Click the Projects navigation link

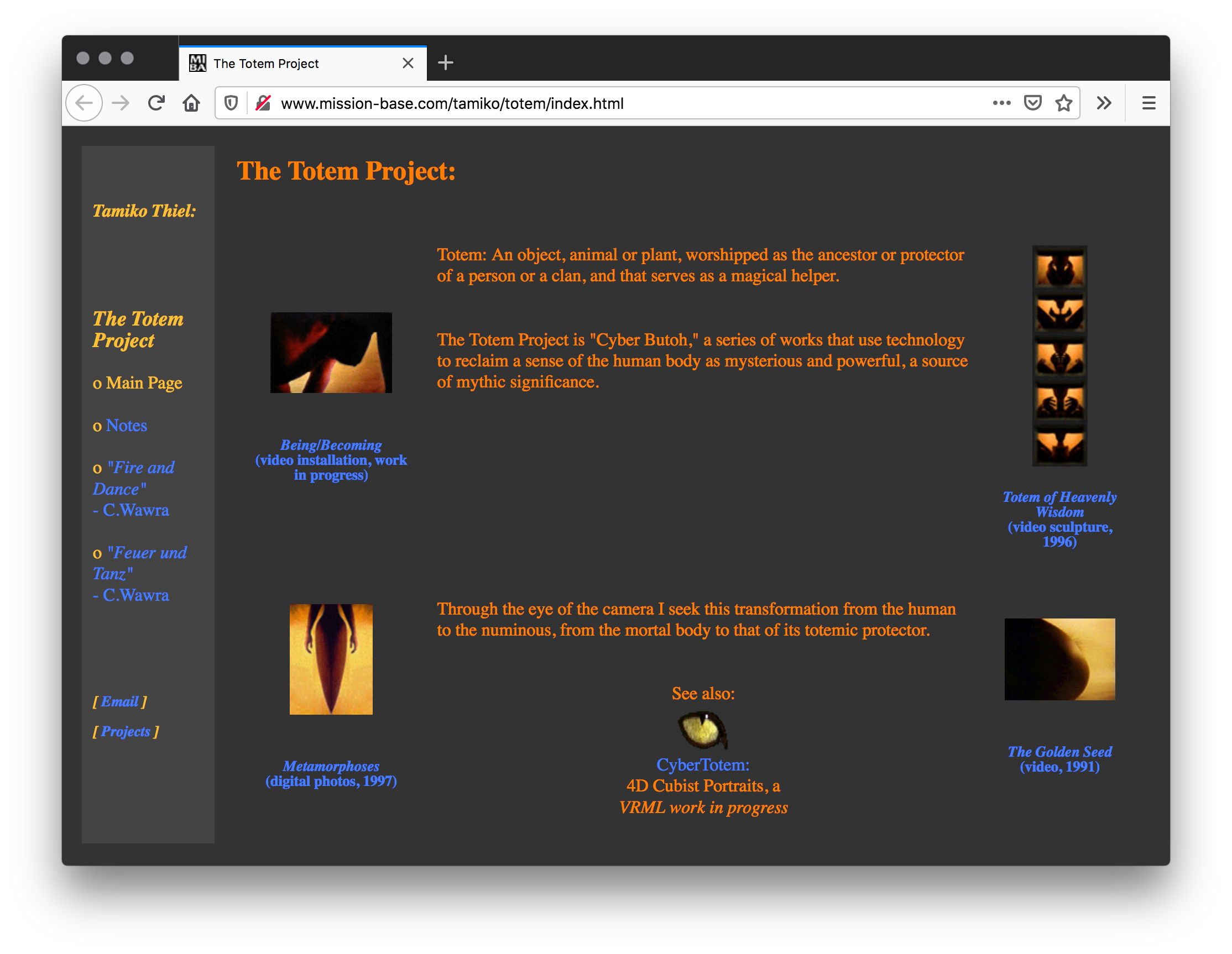point(126,732)
